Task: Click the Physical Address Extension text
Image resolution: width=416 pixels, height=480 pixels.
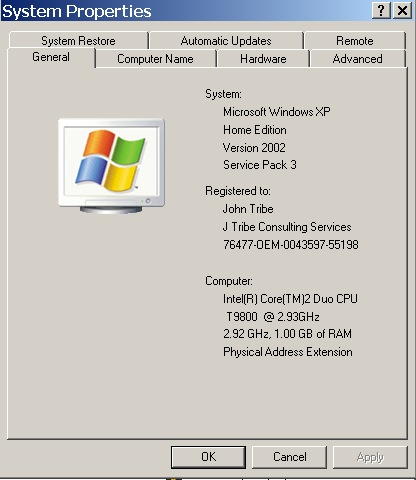Action: [288, 352]
